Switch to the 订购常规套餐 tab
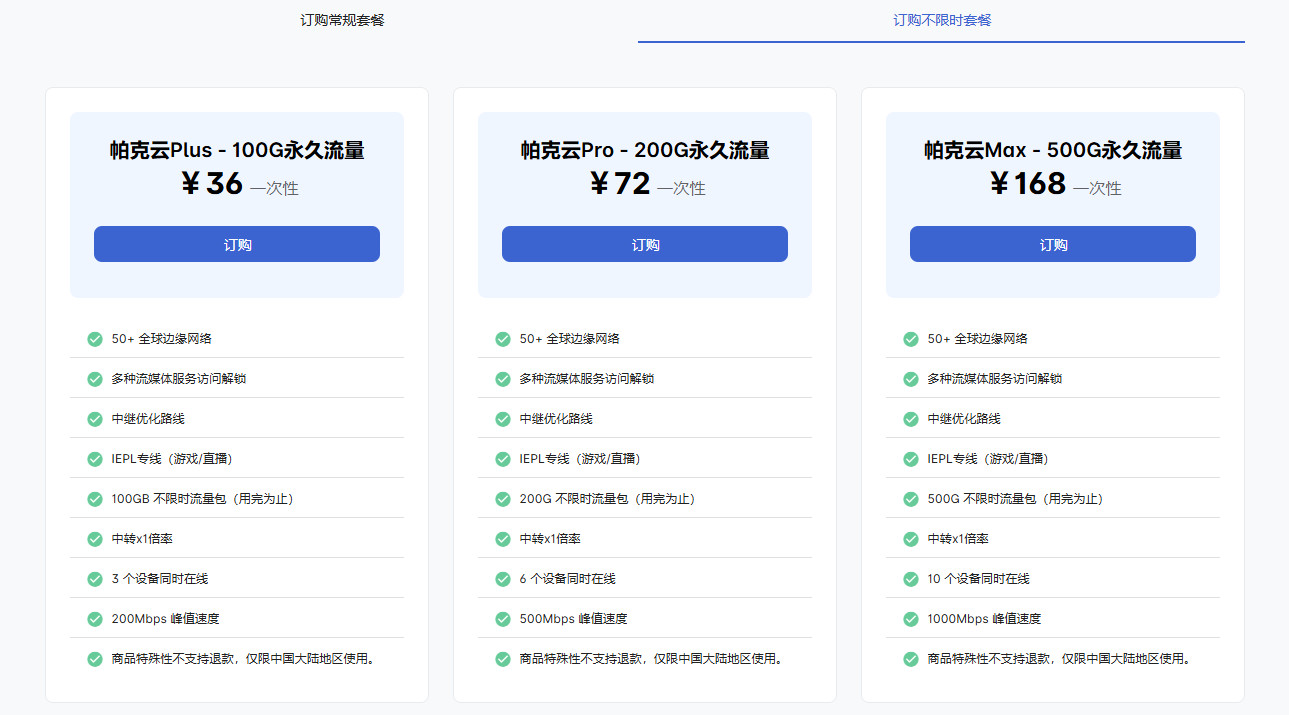The width and height of the screenshot is (1289, 715). click(x=344, y=19)
